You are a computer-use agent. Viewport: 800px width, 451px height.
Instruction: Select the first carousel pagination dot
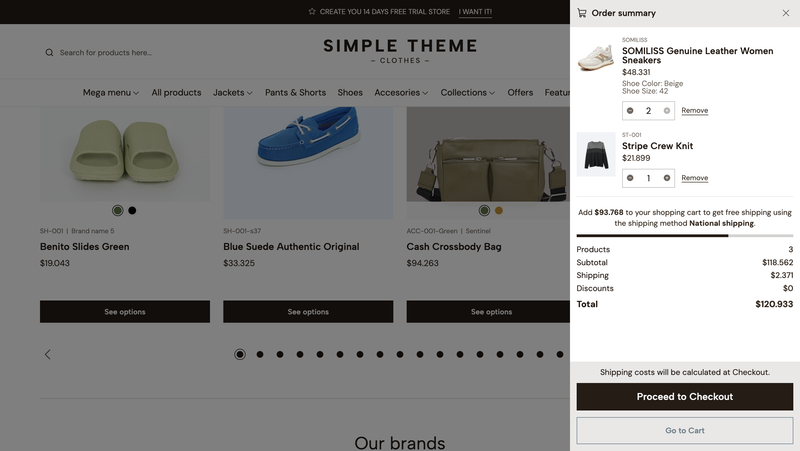(240, 354)
